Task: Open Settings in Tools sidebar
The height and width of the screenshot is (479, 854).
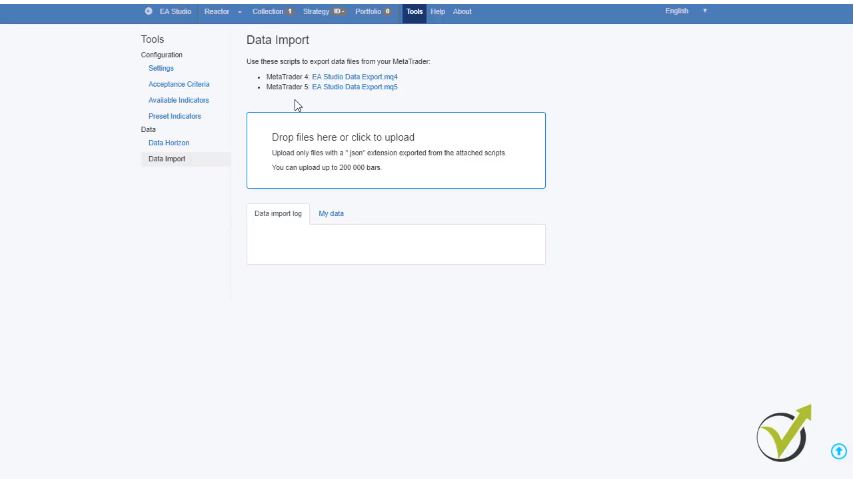Action: tap(161, 68)
